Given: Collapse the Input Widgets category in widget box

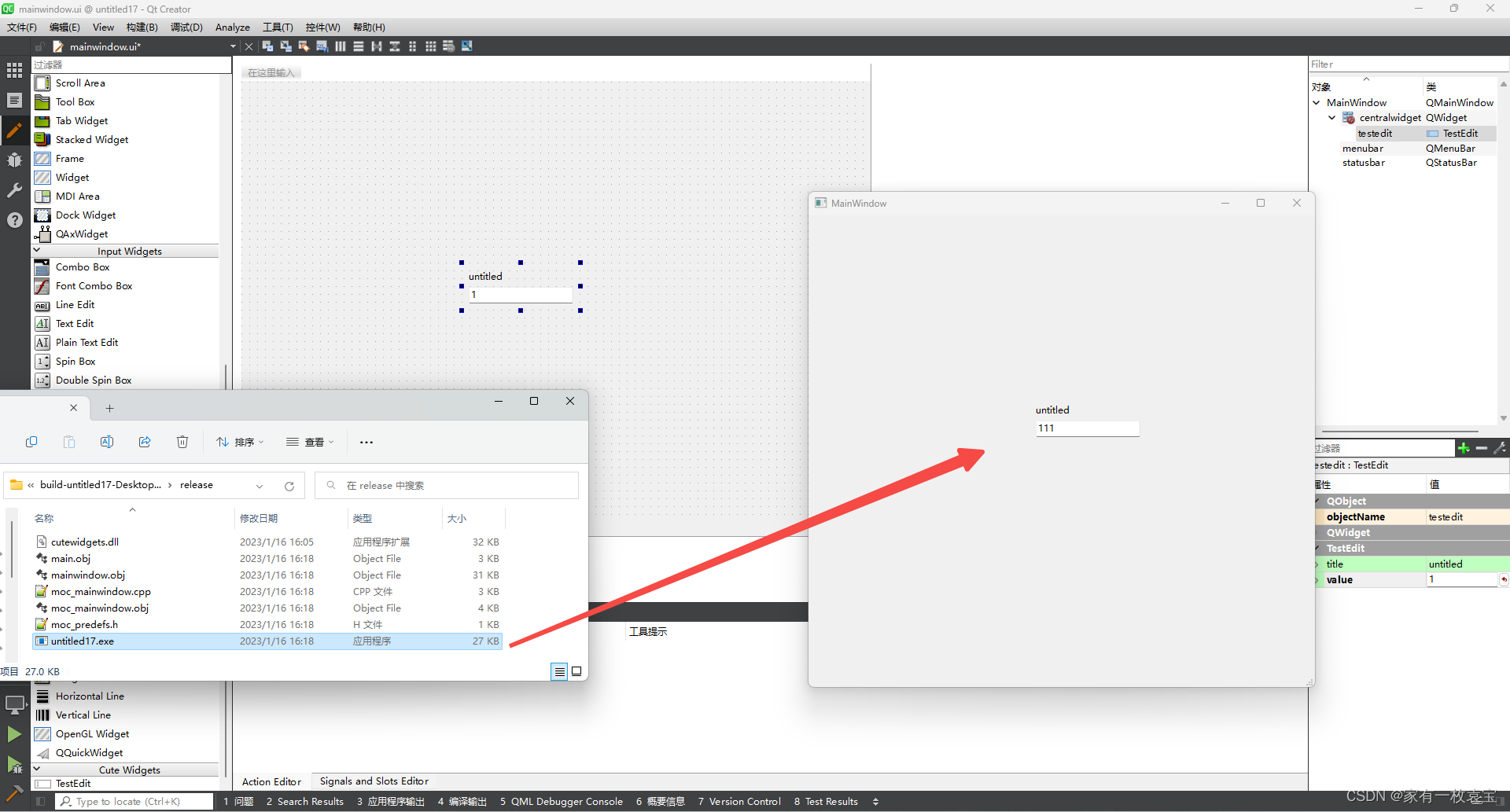Looking at the screenshot, I should pyautogui.click(x=37, y=251).
